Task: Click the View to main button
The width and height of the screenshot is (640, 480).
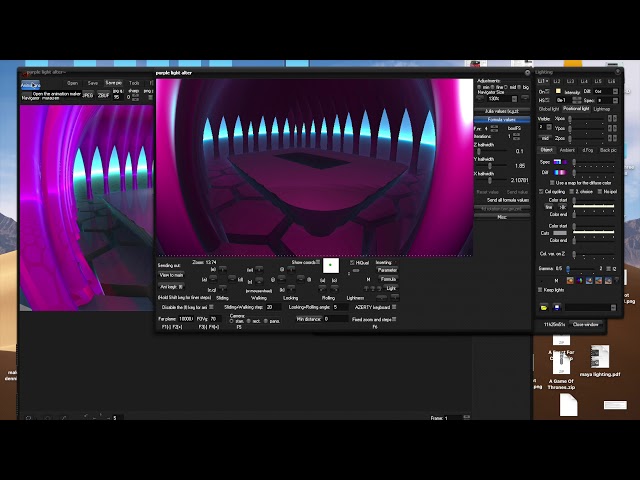Action: click(x=171, y=275)
